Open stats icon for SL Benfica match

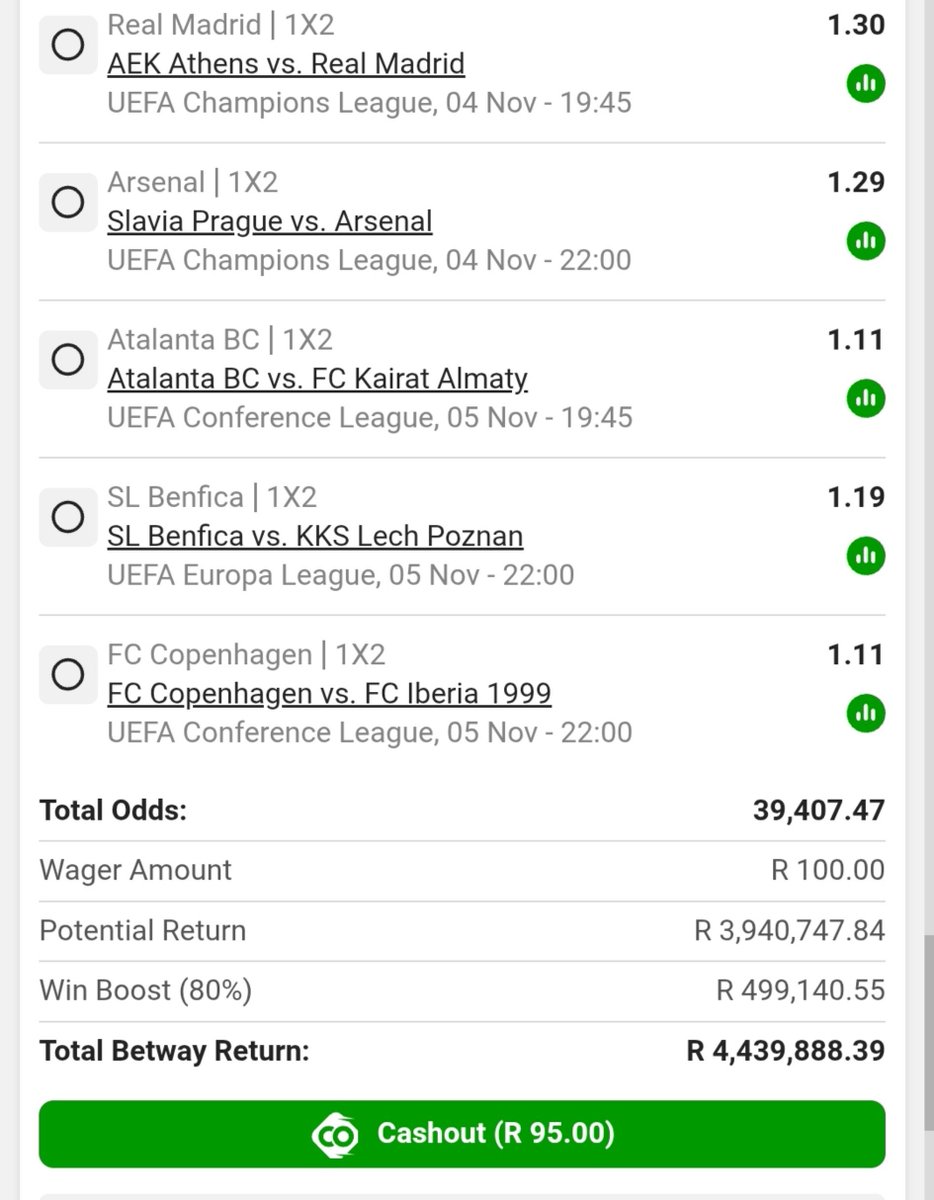point(865,556)
